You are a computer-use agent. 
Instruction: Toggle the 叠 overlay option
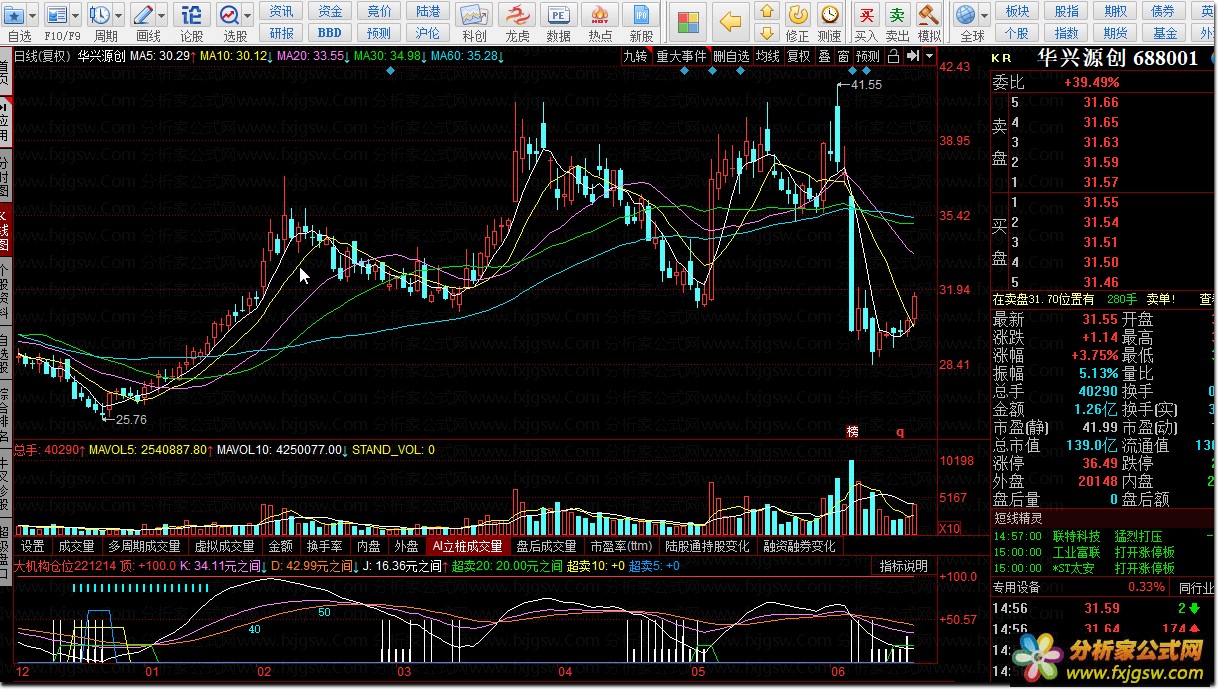click(x=824, y=56)
